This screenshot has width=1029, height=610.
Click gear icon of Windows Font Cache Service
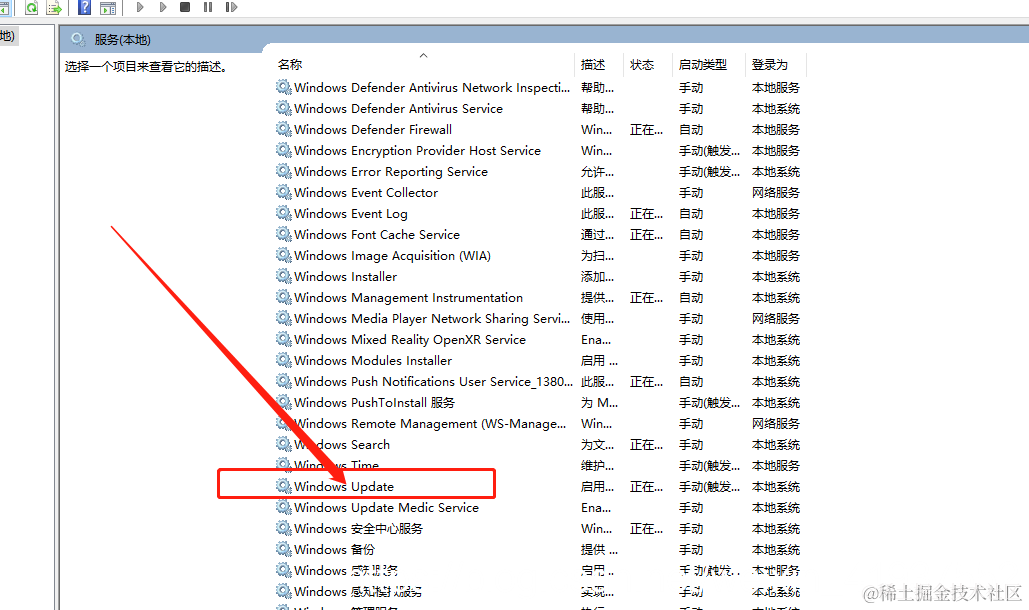(284, 234)
